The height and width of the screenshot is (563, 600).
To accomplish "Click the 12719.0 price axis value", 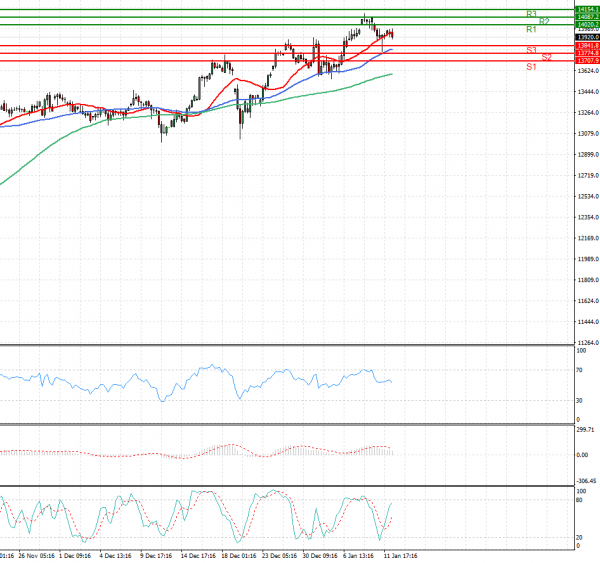I will (x=588, y=176).
